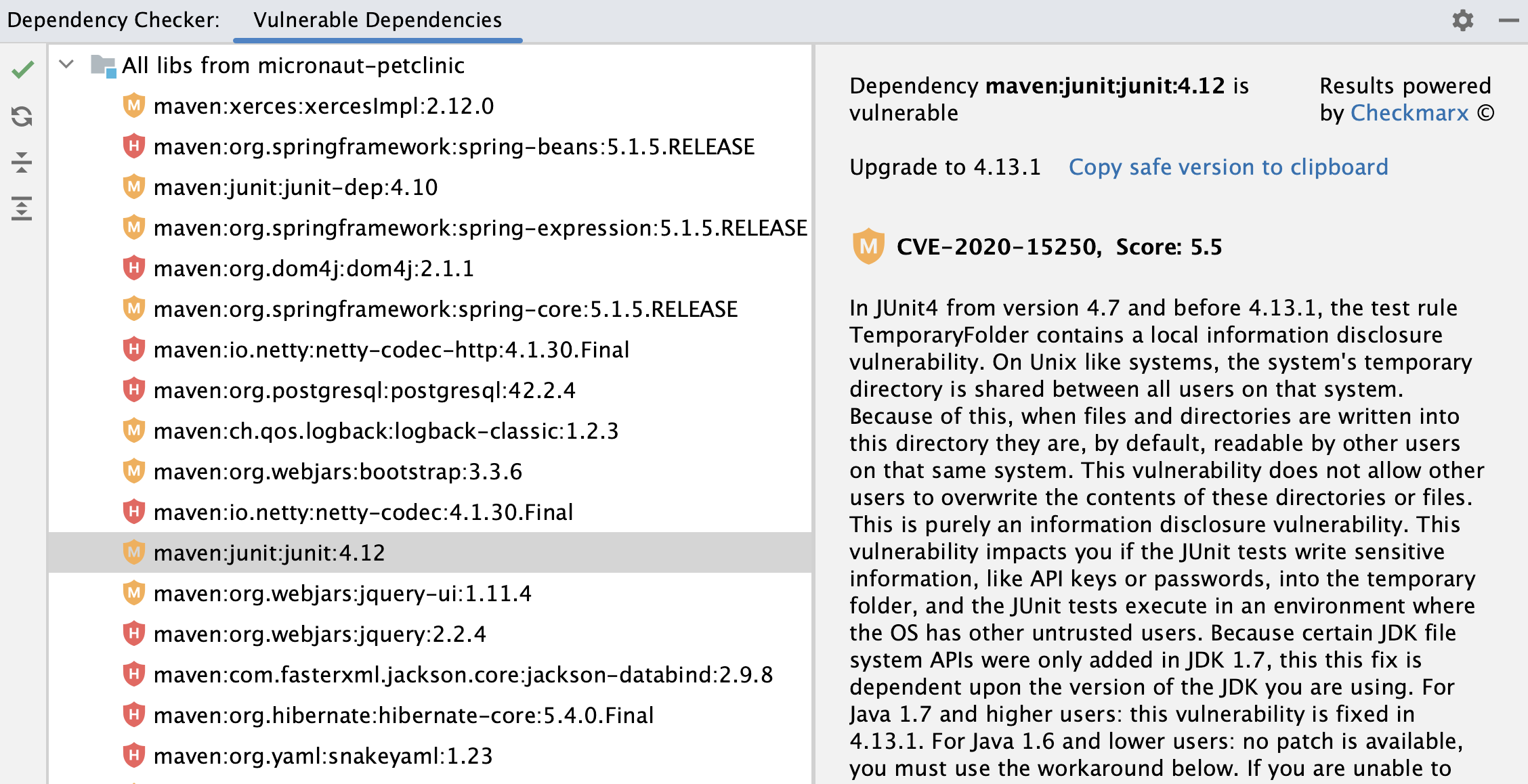
Task: Click the medium shield of junit:4.12
Action: [134, 552]
